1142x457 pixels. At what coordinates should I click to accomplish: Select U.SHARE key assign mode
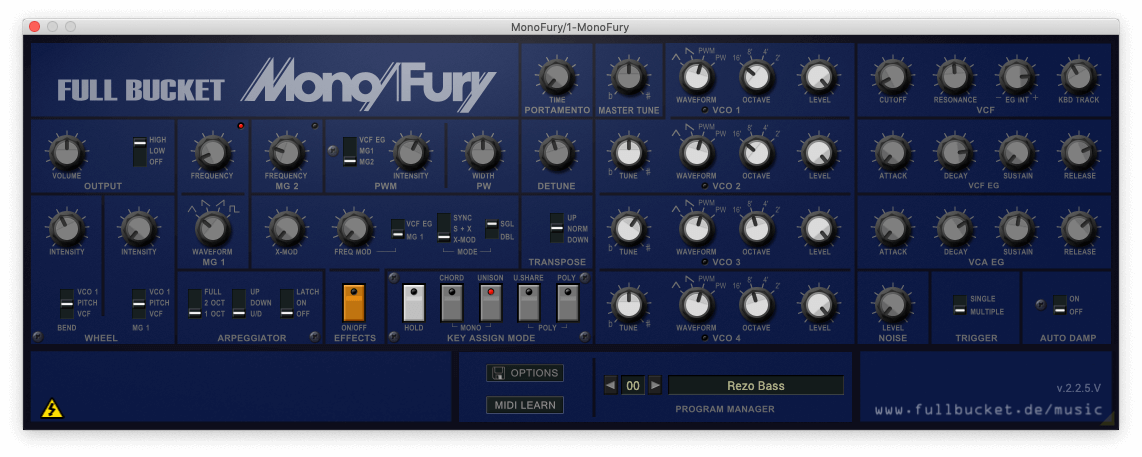529,302
